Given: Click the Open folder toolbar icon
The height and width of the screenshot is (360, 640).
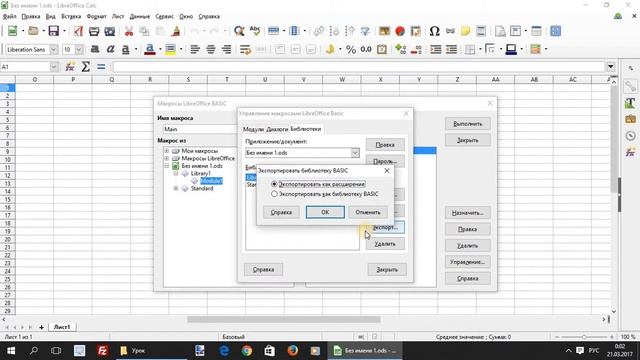Looking at the screenshot, I should pyautogui.click(x=33, y=31).
